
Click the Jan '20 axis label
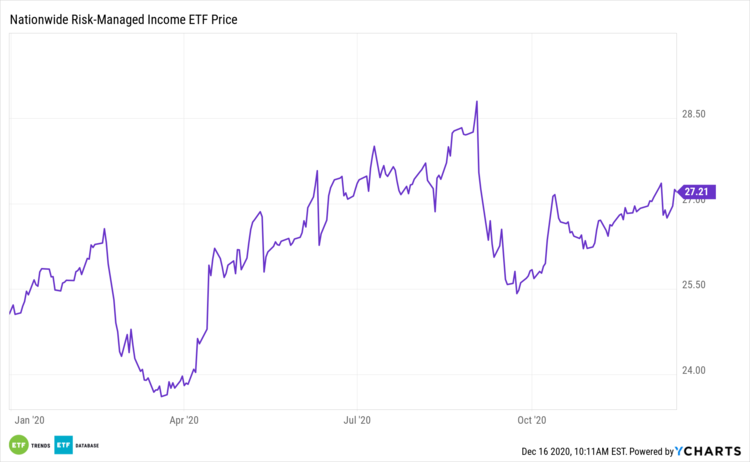[x=30, y=421]
